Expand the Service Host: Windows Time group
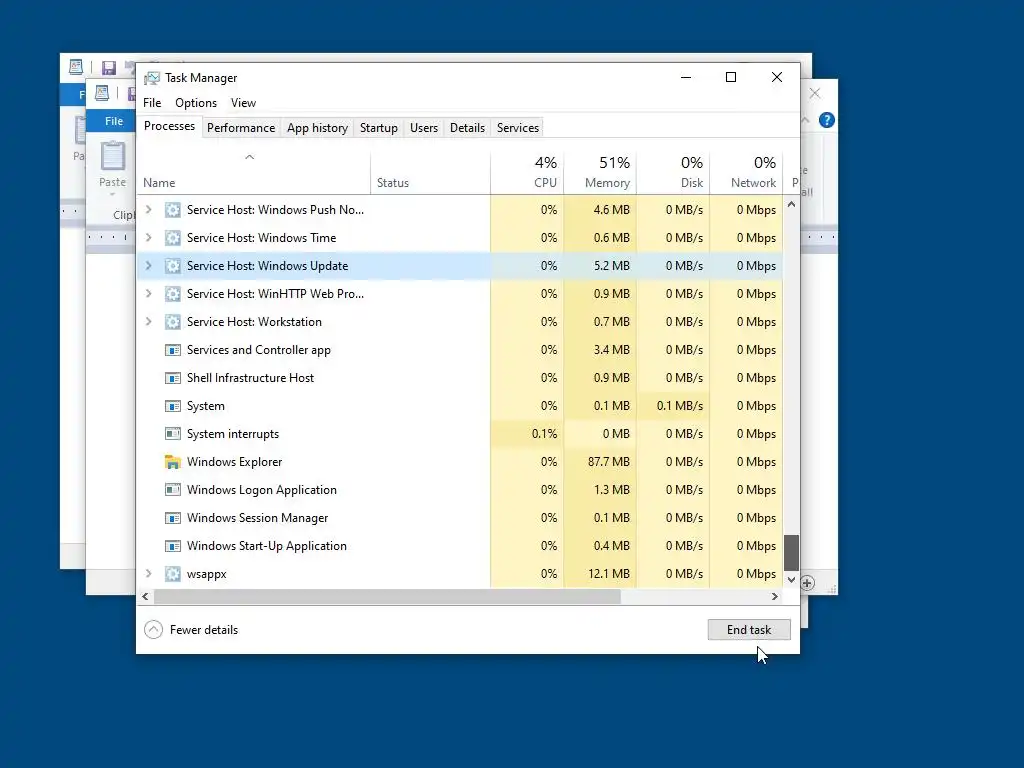 [148, 238]
